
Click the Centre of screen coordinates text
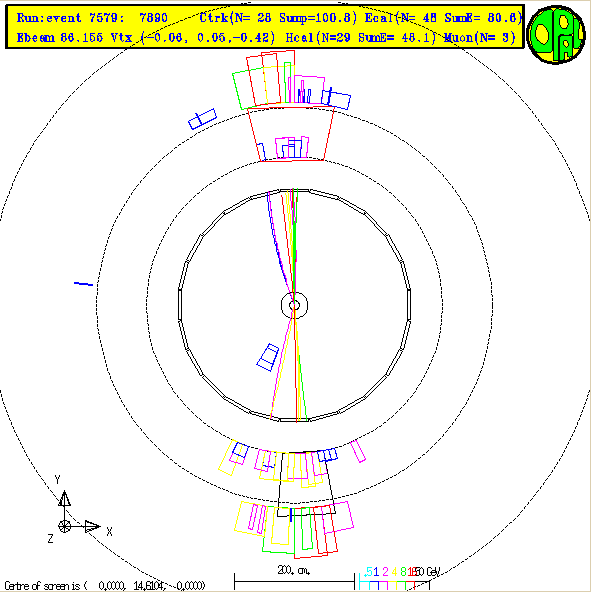click(x=105, y=586)
